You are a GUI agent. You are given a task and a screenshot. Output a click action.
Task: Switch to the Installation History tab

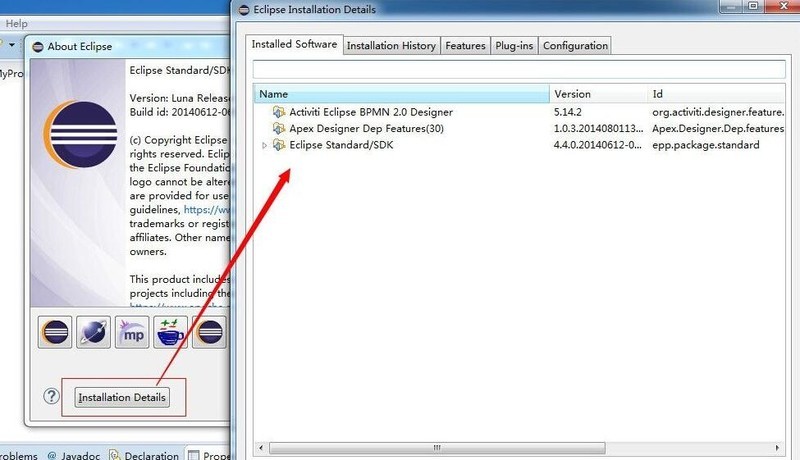coord(391,45)
